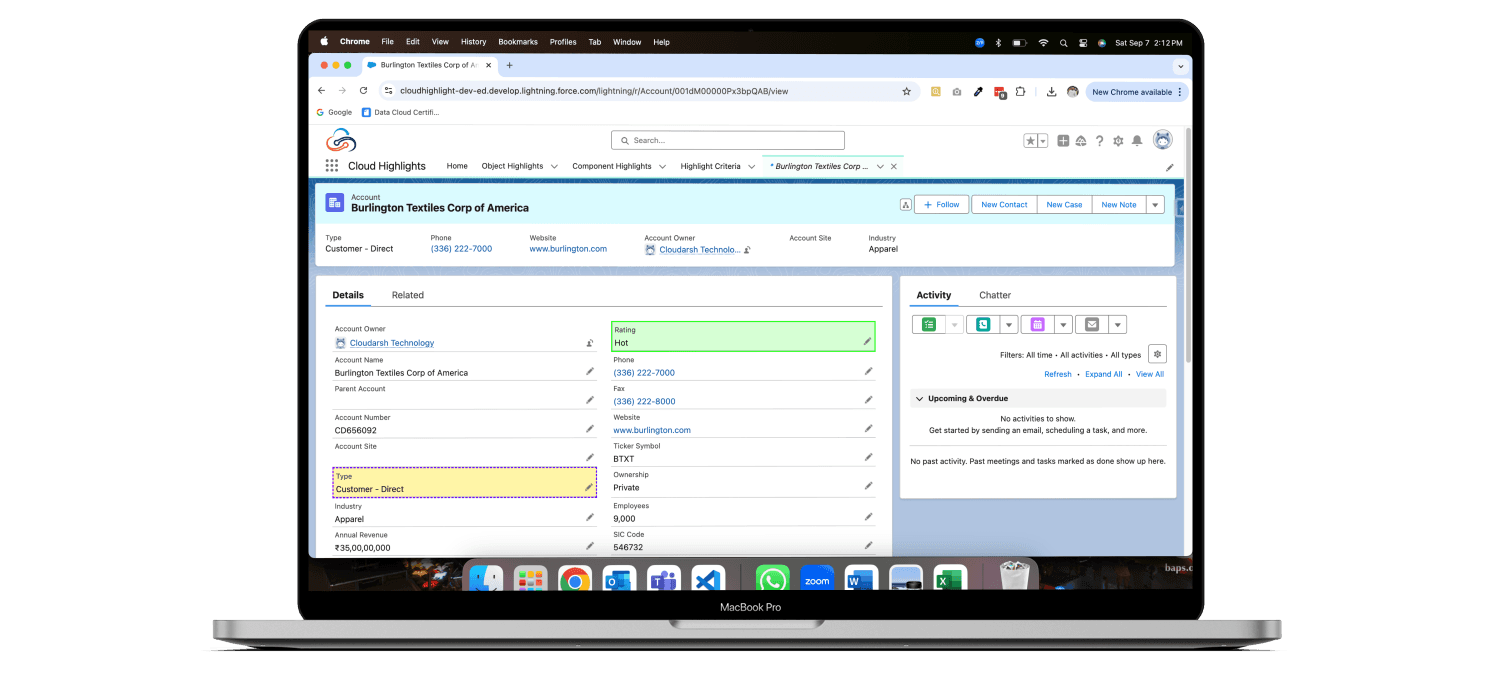Click the Expand All link
The height and width of the screenshot is (700, 1500).
tap(1104, 374)
